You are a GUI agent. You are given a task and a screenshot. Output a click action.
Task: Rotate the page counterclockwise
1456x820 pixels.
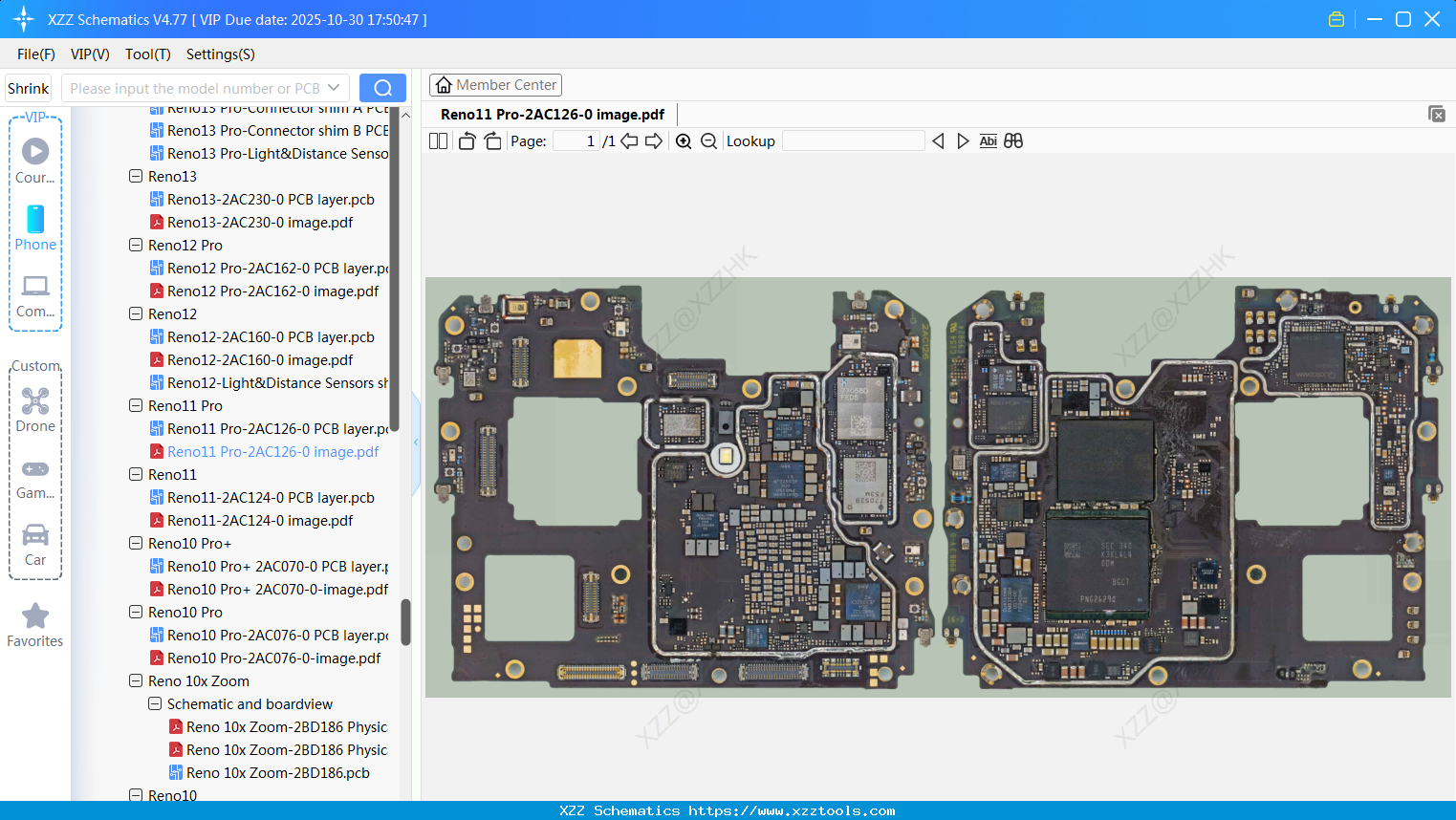click(467, 141)
